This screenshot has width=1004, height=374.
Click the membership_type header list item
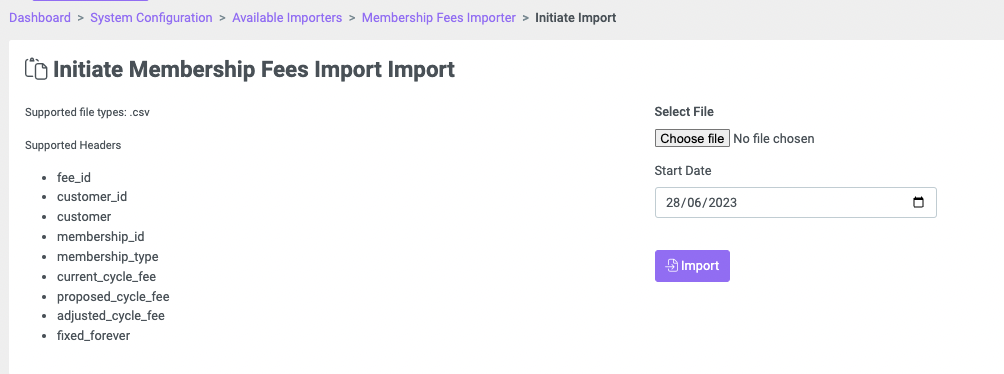click(x=108, y=257)
